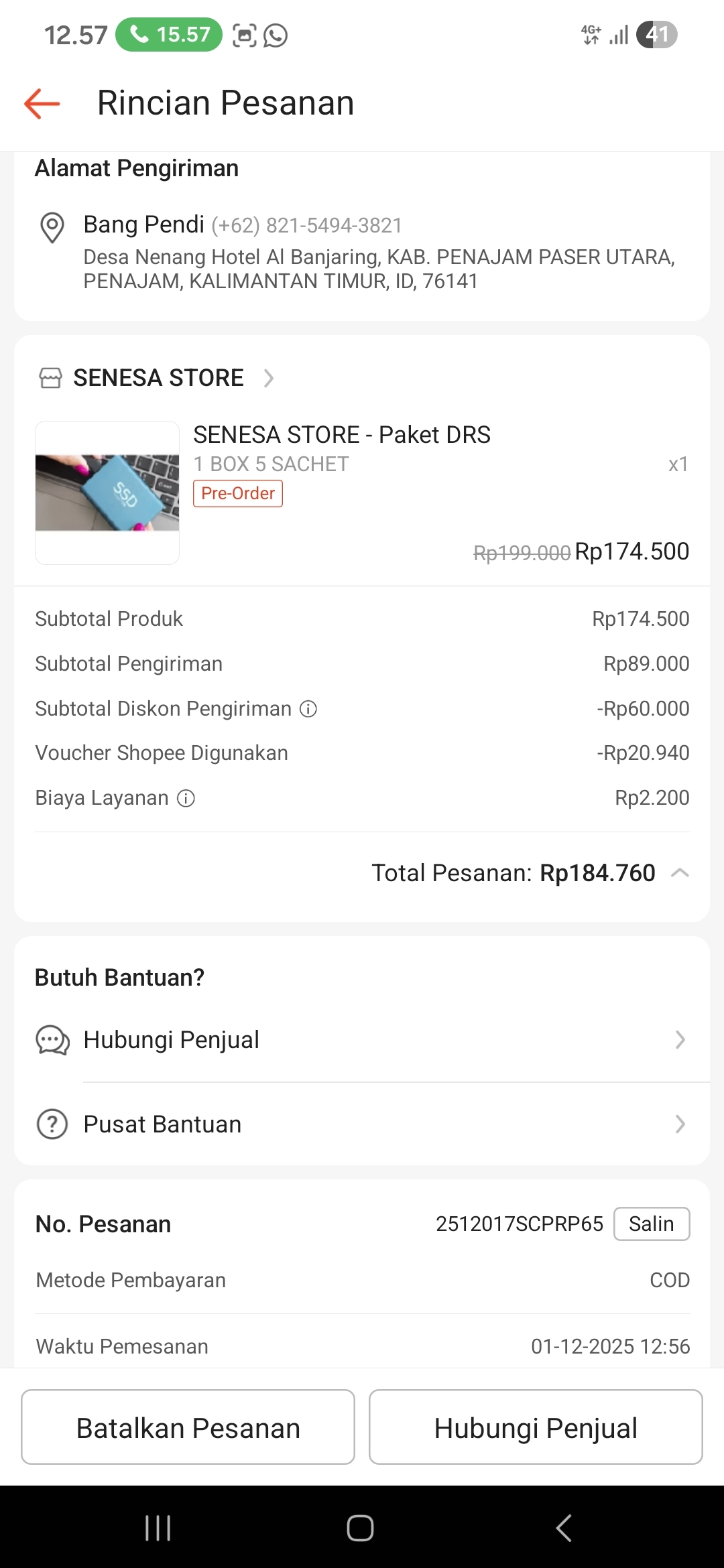
Task: Tap the SENESA STORE shop icon
Action: coord(50,378)
